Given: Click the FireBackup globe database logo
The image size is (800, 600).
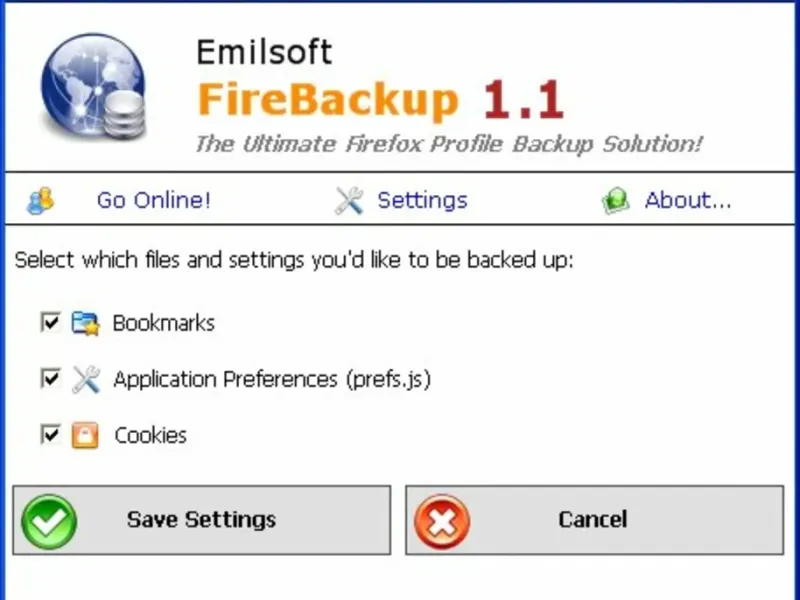Looking at the screenshot, I should click(93, 88).
